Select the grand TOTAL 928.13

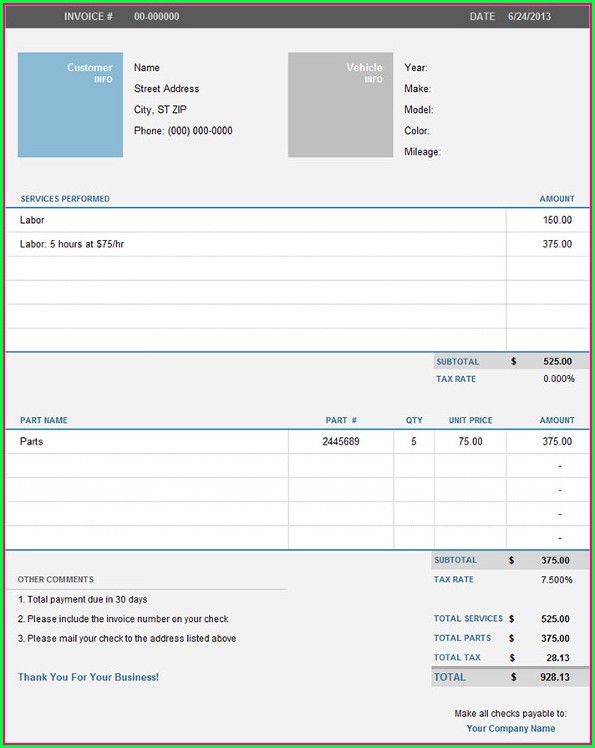(555, 677)
